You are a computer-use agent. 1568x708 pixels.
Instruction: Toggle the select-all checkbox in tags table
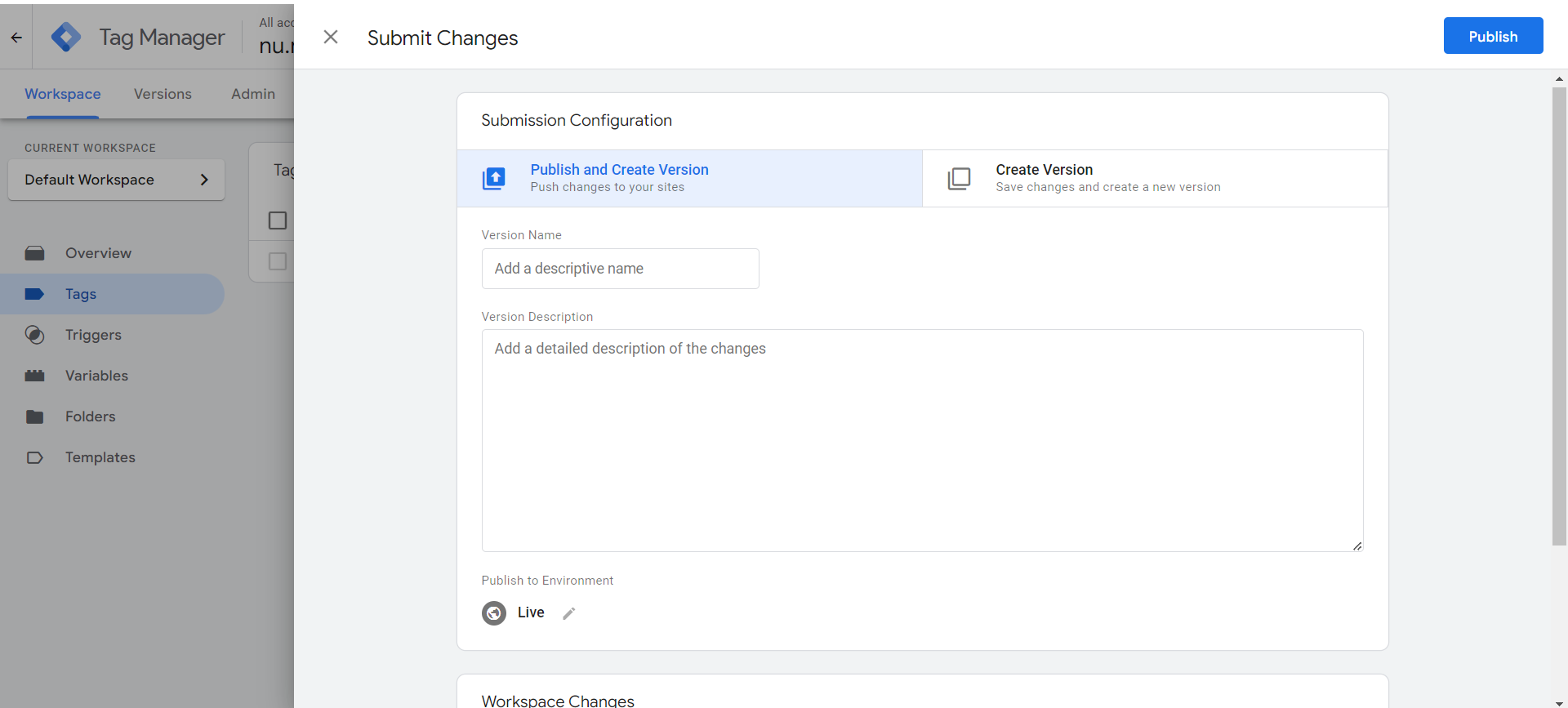coord(278,220)
